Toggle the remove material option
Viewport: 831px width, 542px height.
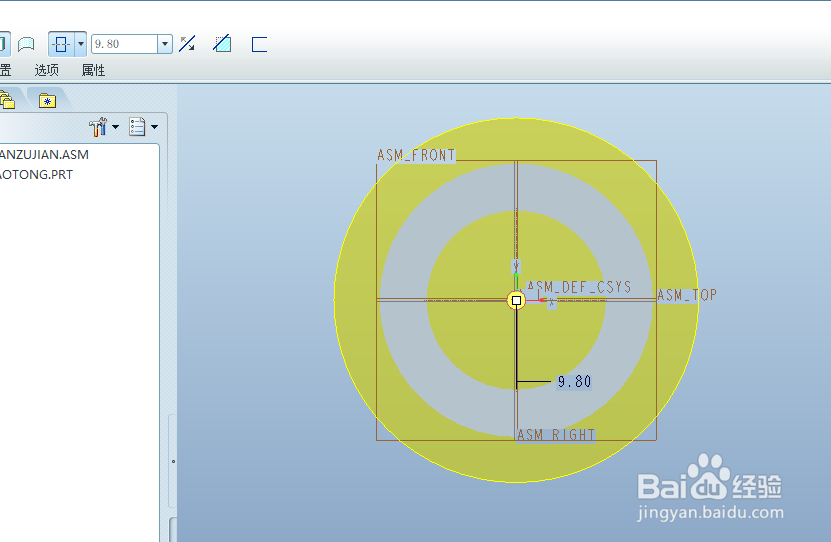click(223, 44)
